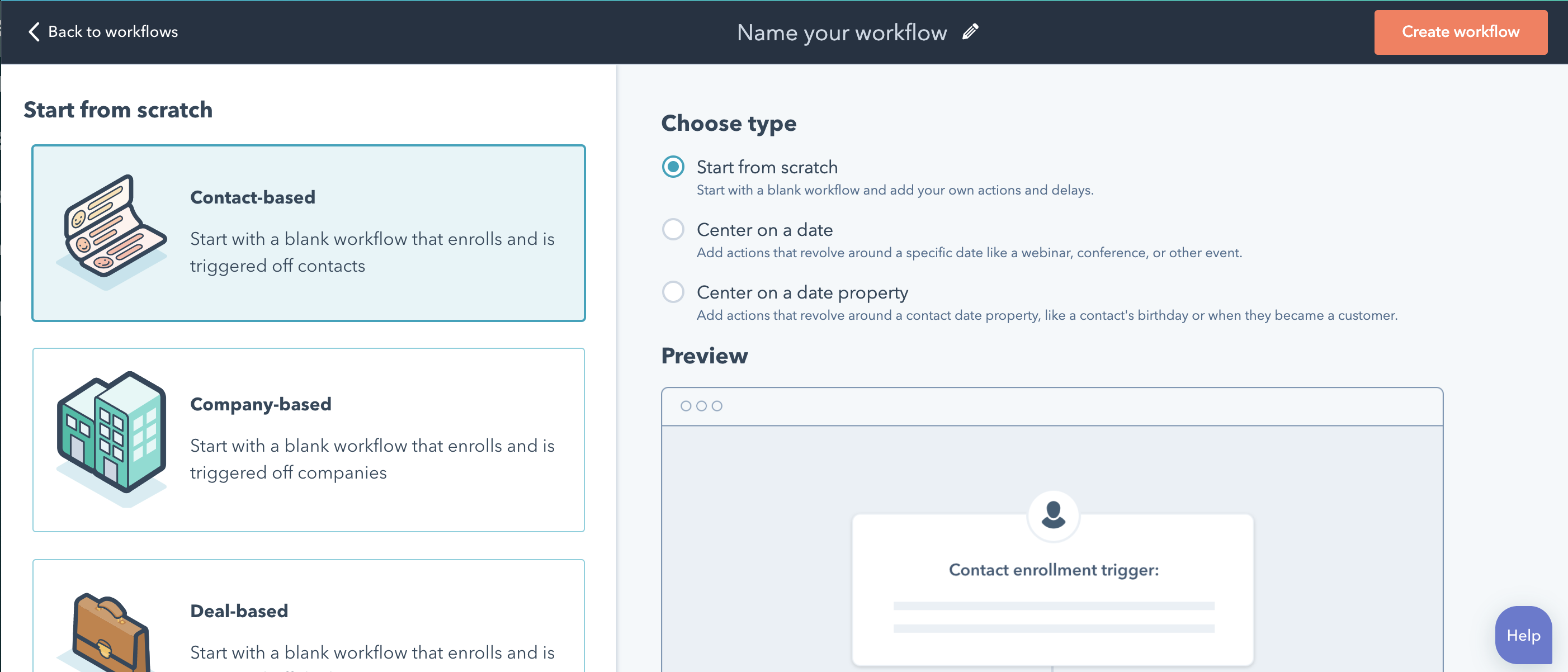
Task: Click the Name your workflow title
Action: click(x=841, y=32)
